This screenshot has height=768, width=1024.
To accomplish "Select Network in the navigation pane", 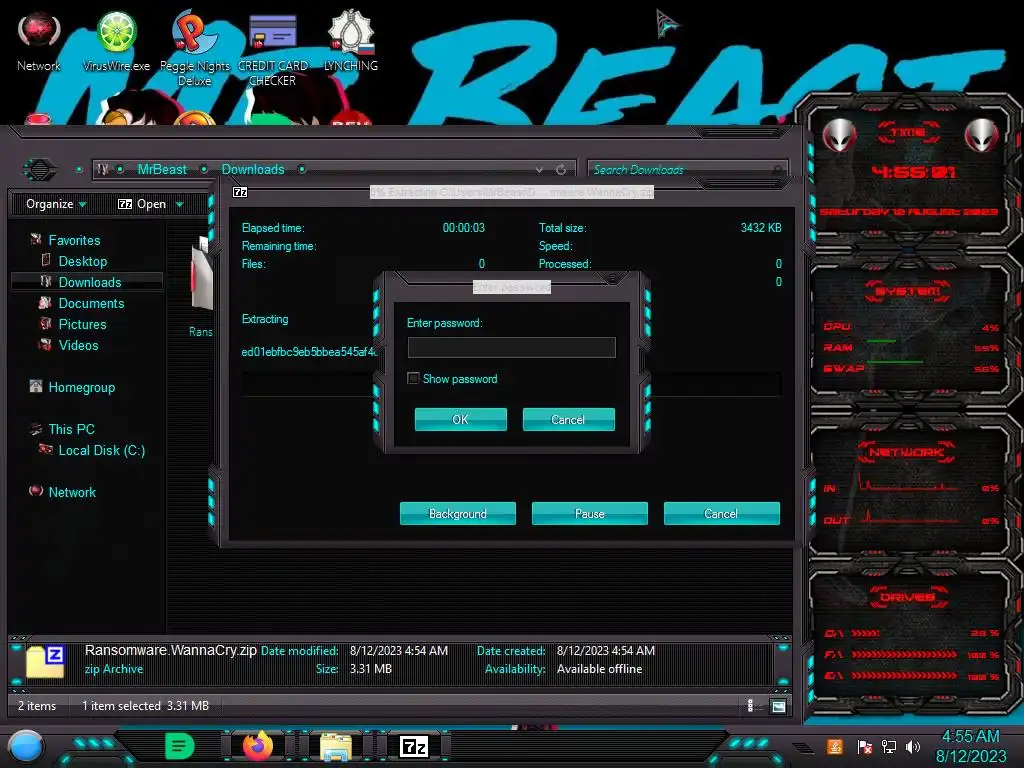I will (71, 492).
